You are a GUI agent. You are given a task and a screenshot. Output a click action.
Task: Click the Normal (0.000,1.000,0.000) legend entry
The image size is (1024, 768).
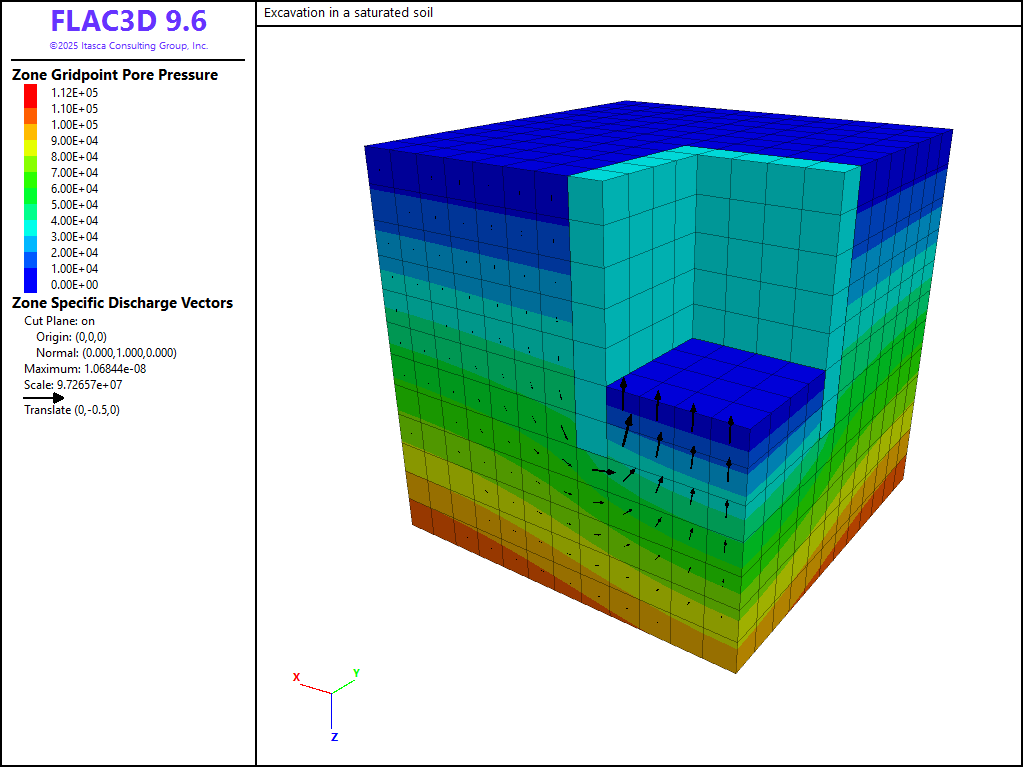click(x=106, y=353)
